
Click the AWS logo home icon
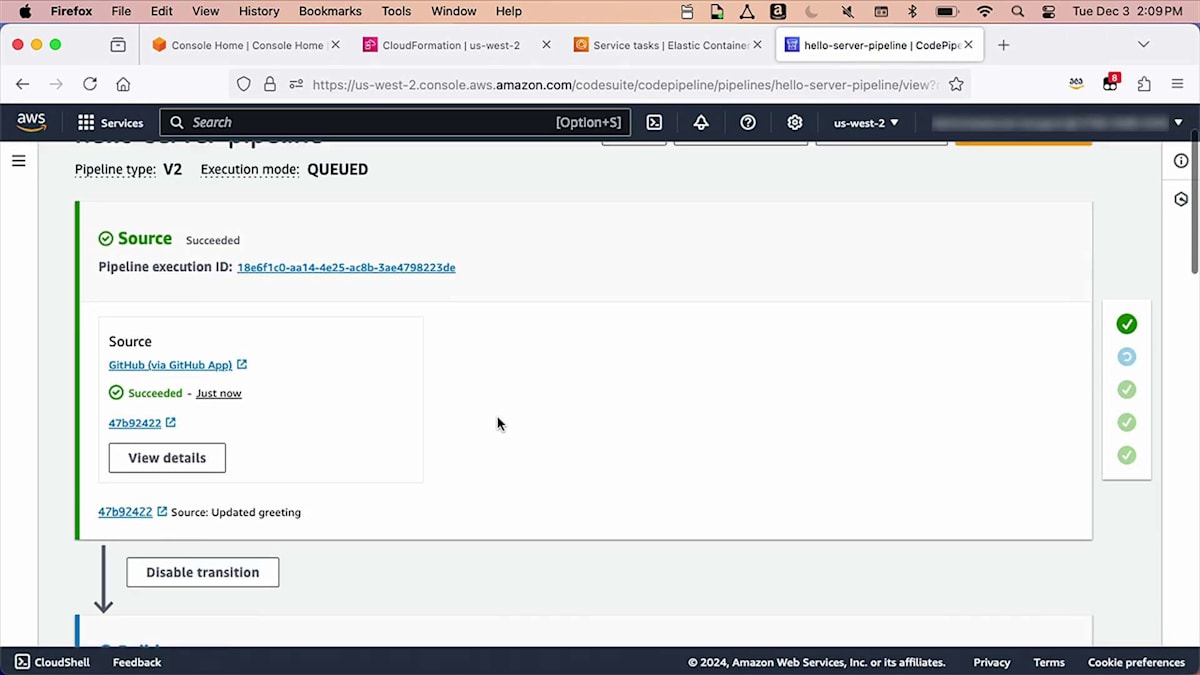click(x=31, y=122)
